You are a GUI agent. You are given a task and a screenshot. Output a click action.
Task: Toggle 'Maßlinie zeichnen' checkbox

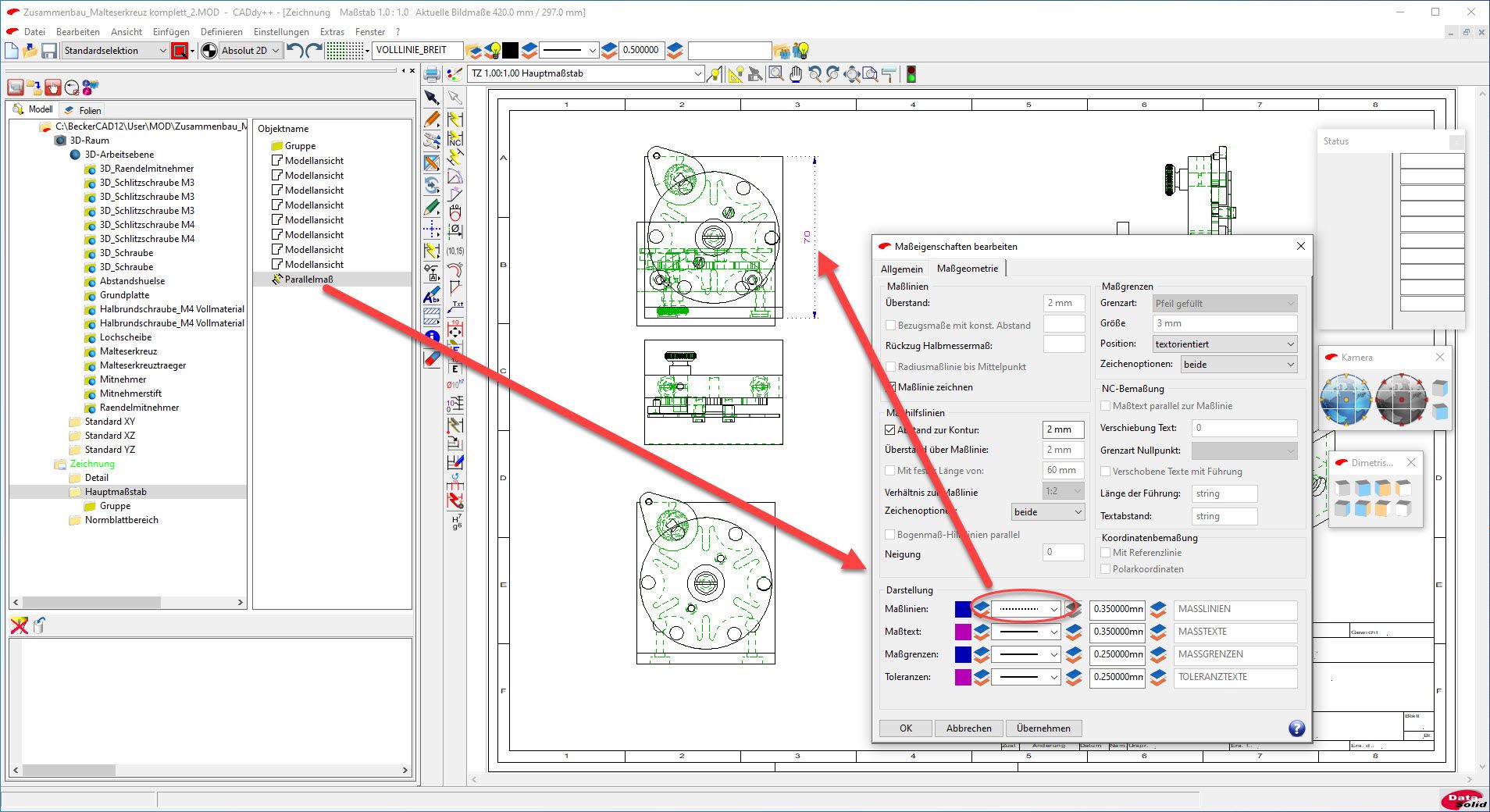click(x=890, y=387)
